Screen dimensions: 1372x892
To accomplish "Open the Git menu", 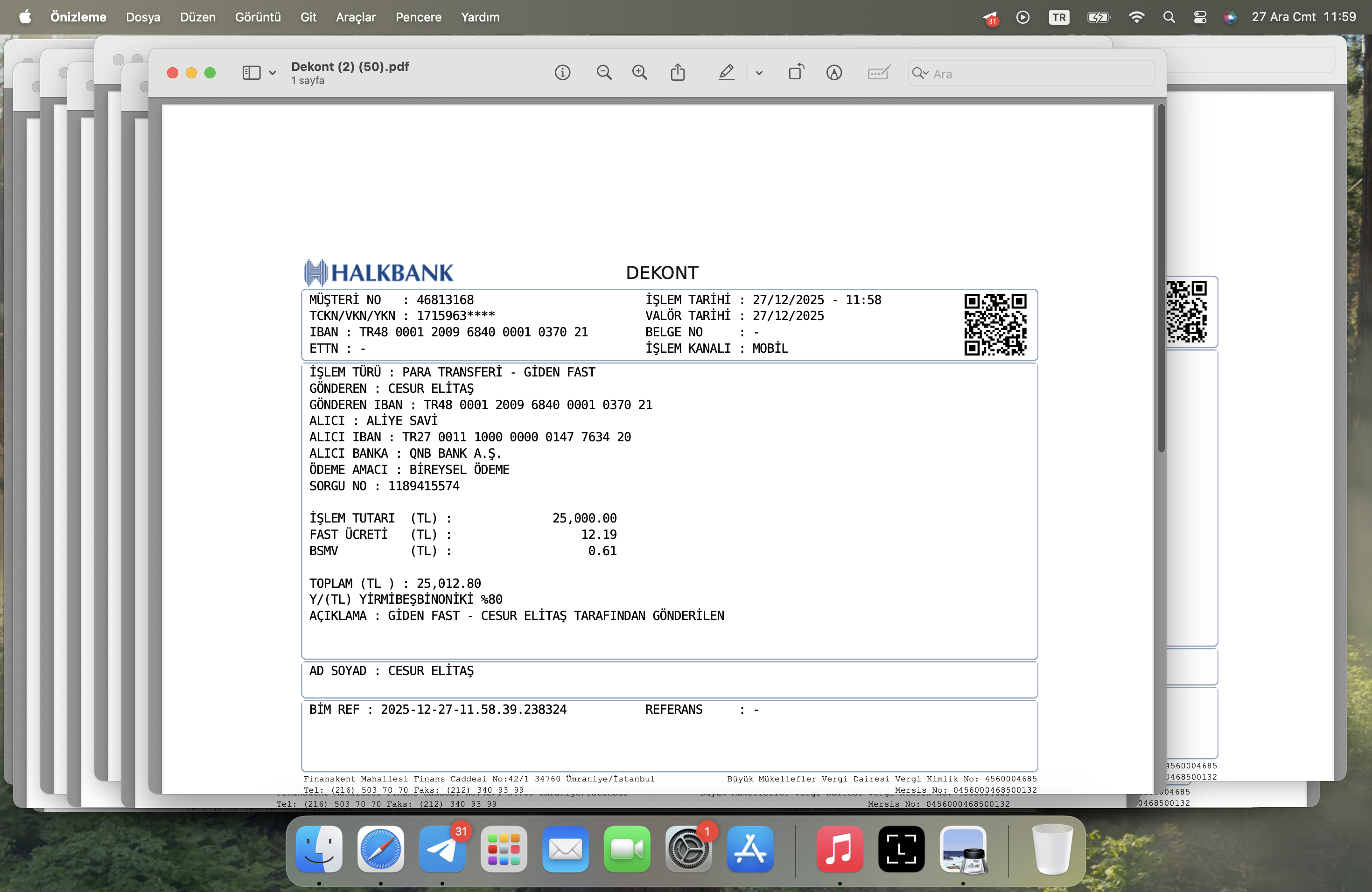I will (x=308, y=17).
